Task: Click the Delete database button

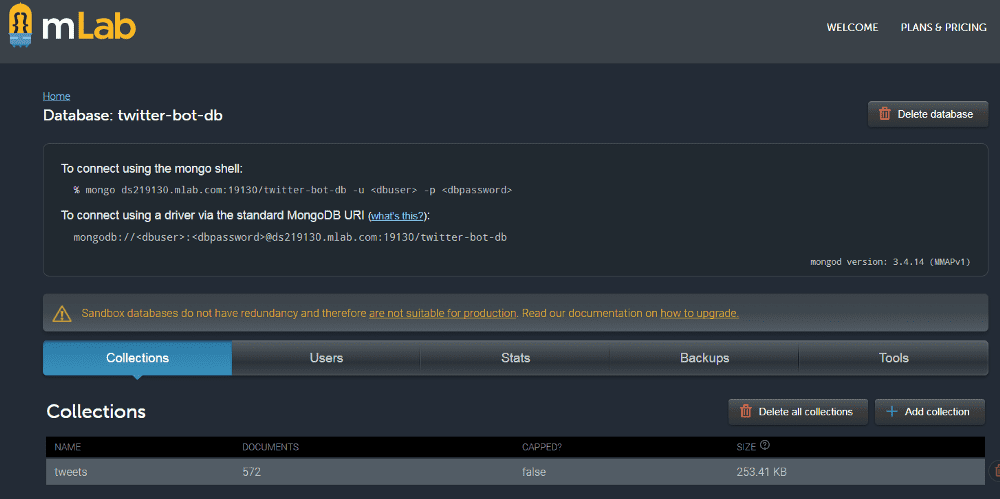Action: 928,114
